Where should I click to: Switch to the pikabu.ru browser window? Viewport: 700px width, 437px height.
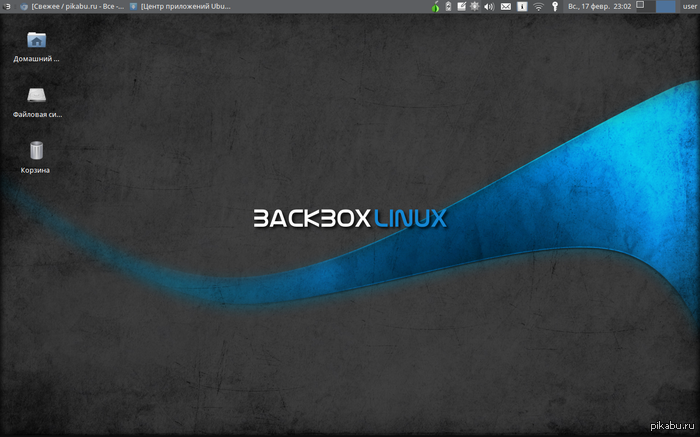(x=72, y=6)
